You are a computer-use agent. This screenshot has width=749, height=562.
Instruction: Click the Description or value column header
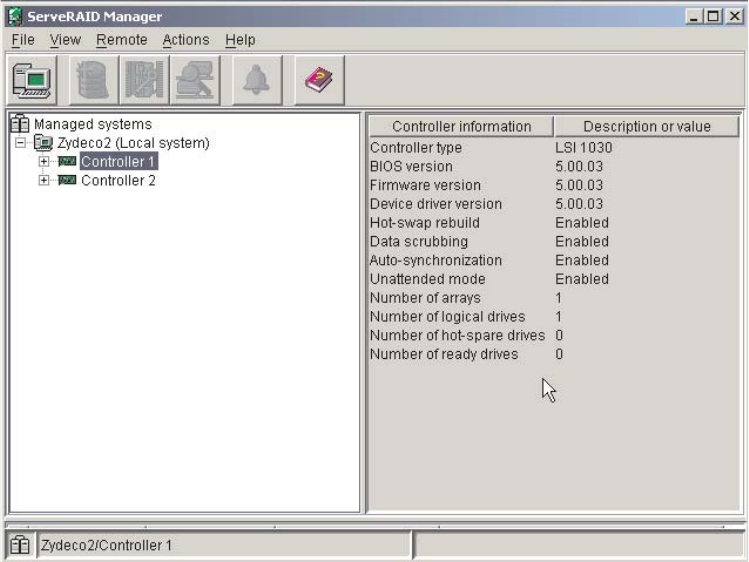click(x=646, y=127)
